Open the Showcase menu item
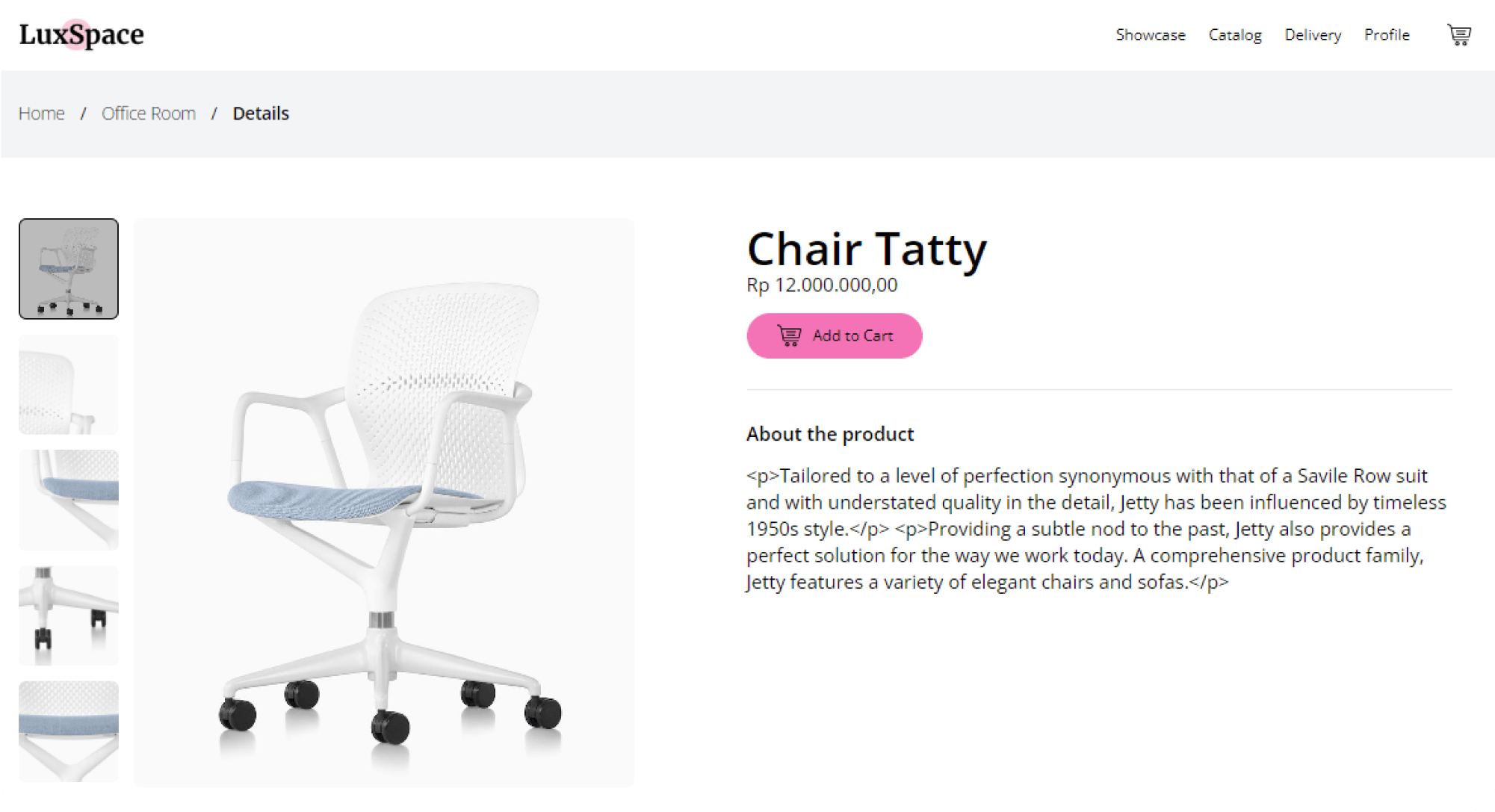Image resolution: width=1495 pixels, height=812 pixels. (x=1150, y=35)
